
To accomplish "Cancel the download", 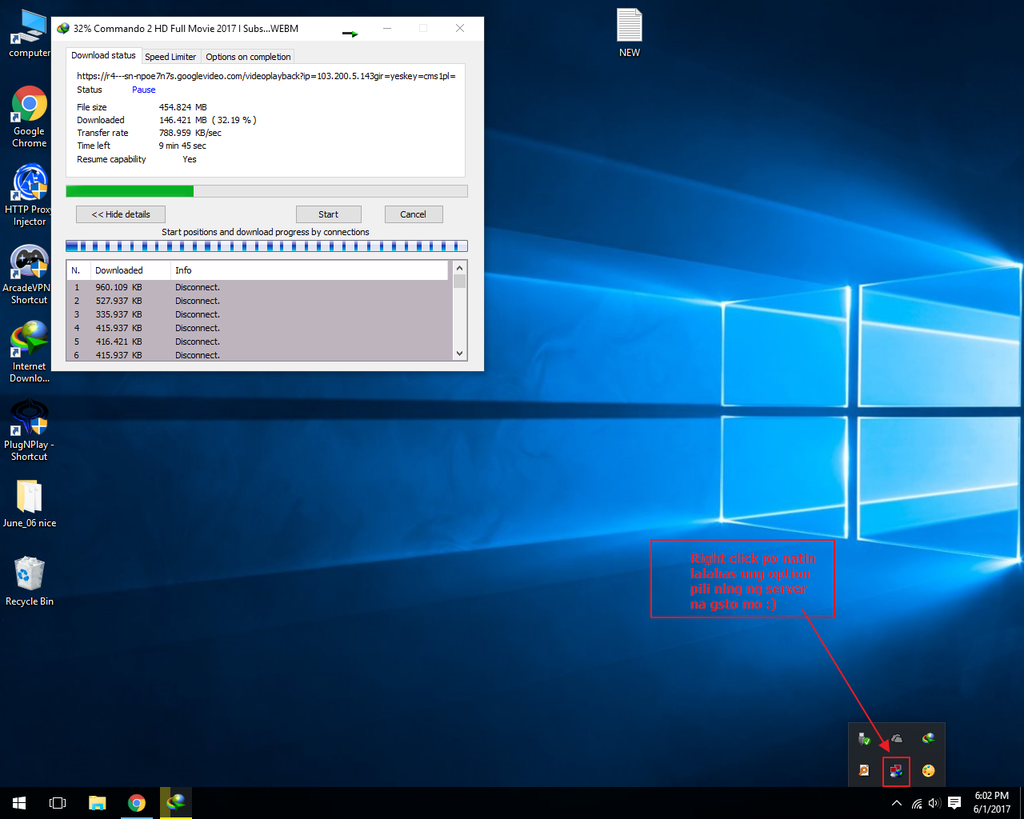I will pos(413,214).
